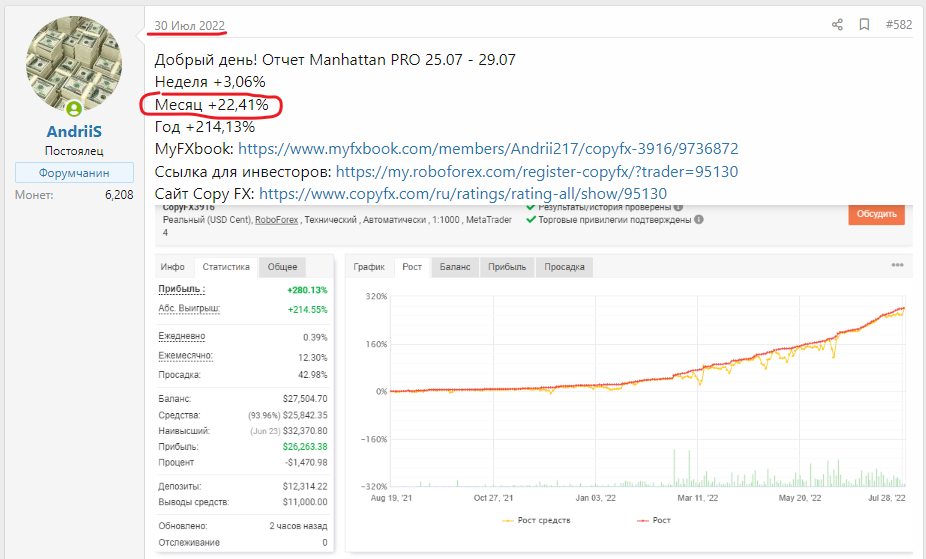The height and width of the screenshot is (559, 926).
Task: Click the Прибыль : stat label
Action: 182,289
